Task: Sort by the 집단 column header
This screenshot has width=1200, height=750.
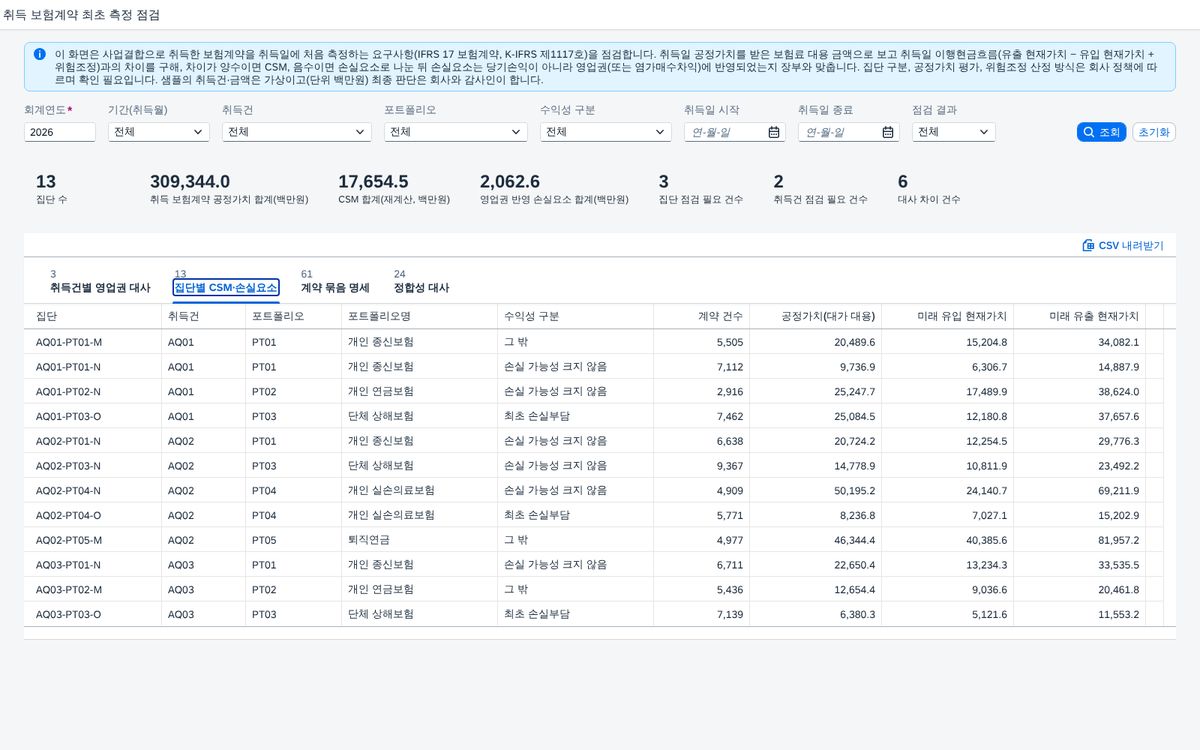Action: pyautogui.click(x=92, y=316)
